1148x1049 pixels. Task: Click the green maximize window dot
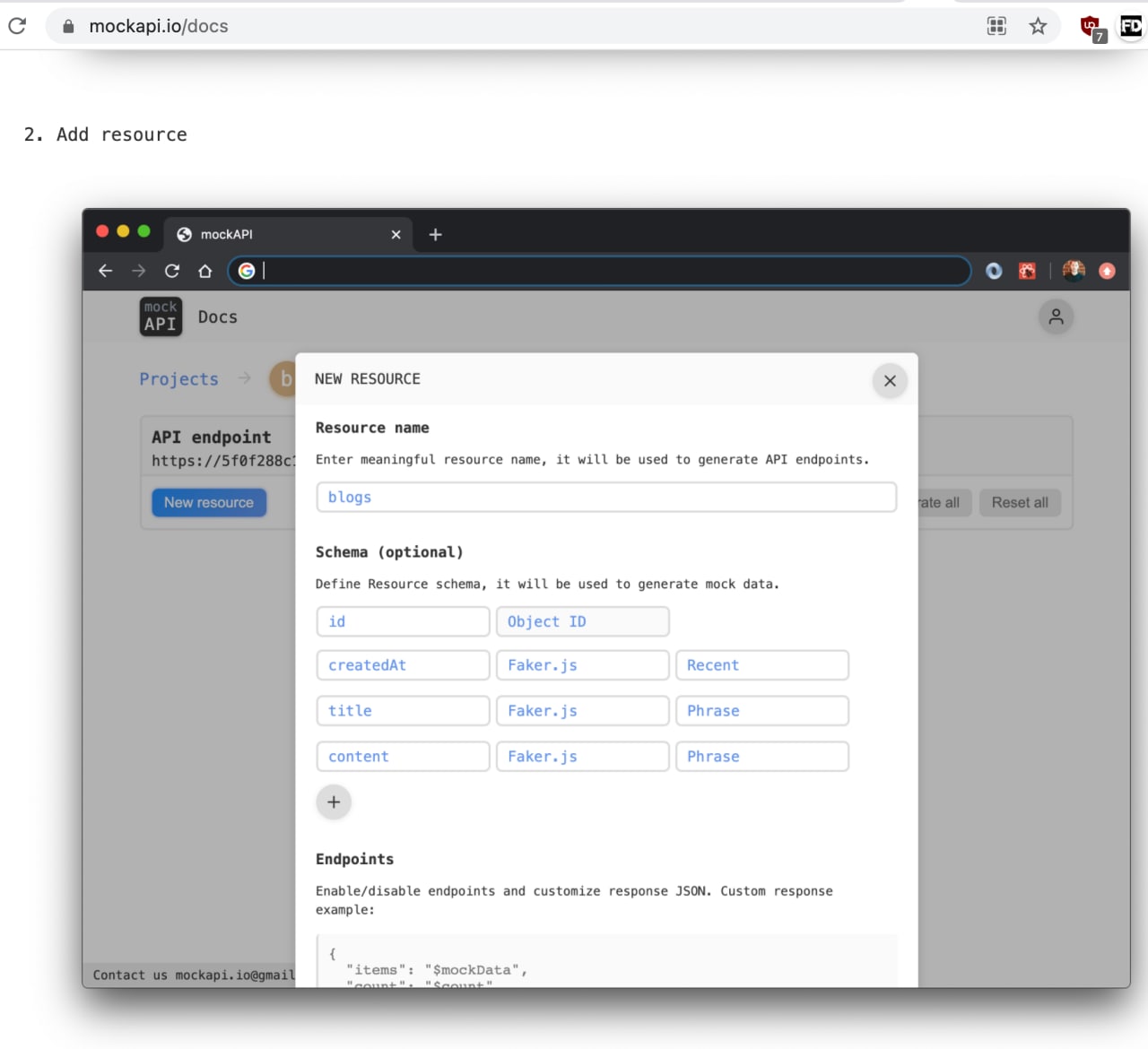143,231
